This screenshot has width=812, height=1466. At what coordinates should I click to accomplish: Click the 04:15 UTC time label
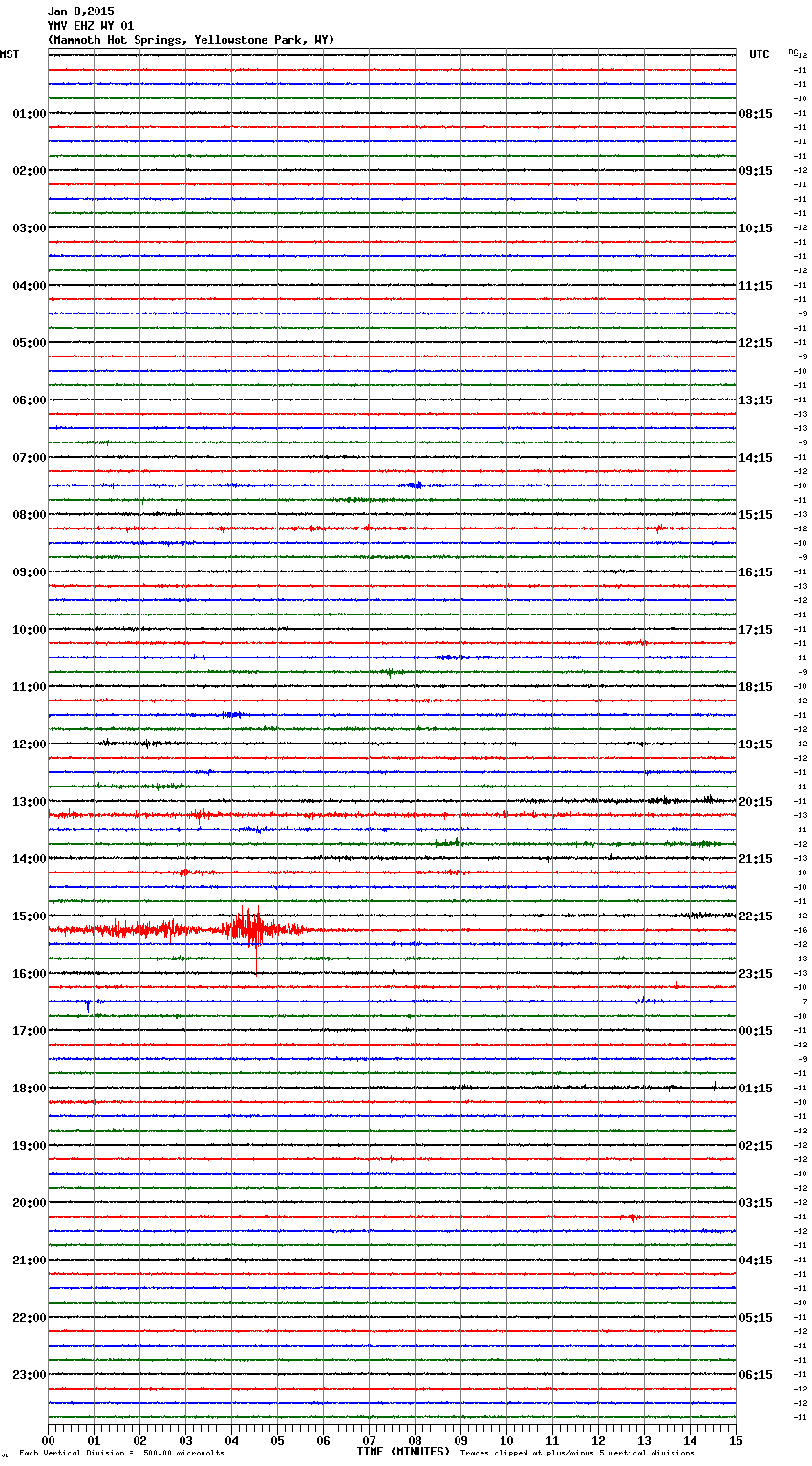coord(756,1261)
